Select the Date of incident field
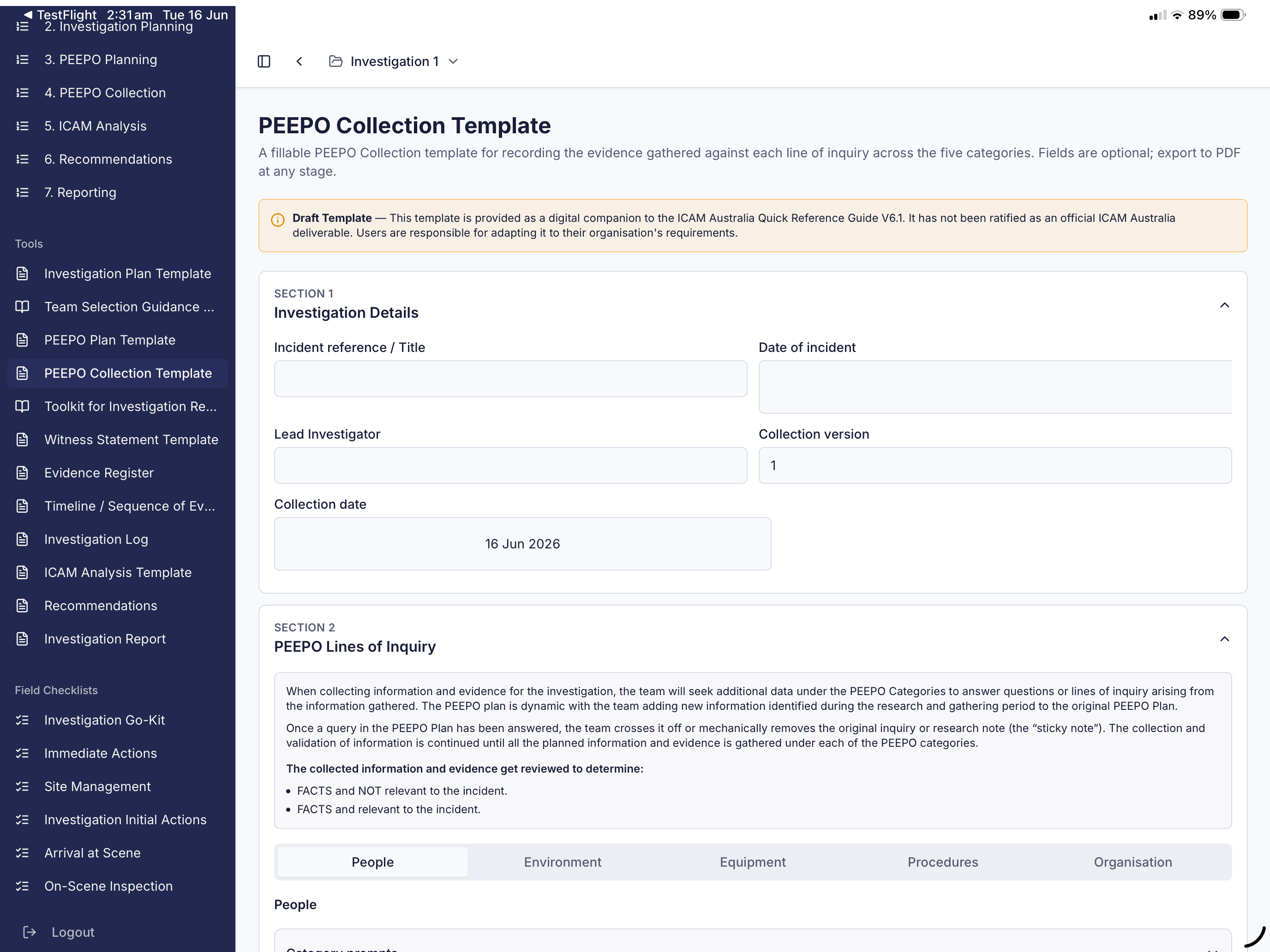 pyautogui.click(x=995, y=387)
